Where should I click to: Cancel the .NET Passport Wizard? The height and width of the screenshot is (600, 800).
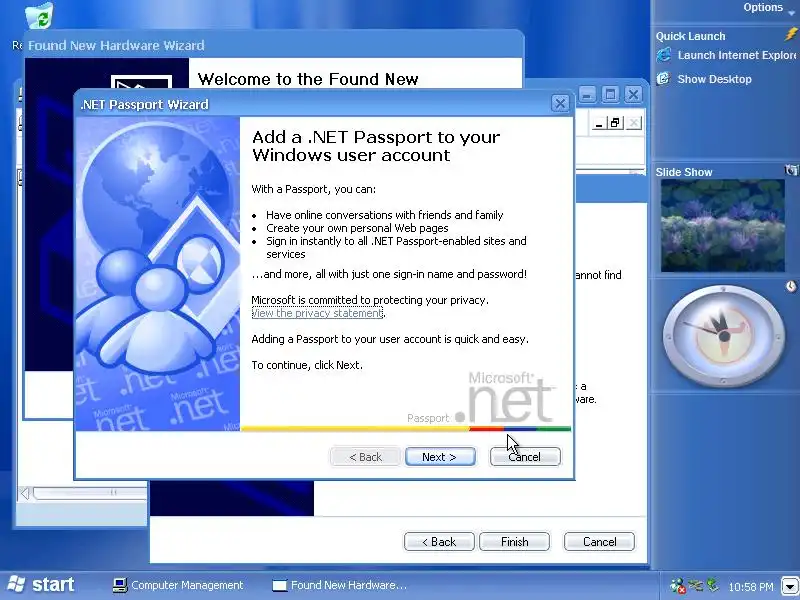525,457
